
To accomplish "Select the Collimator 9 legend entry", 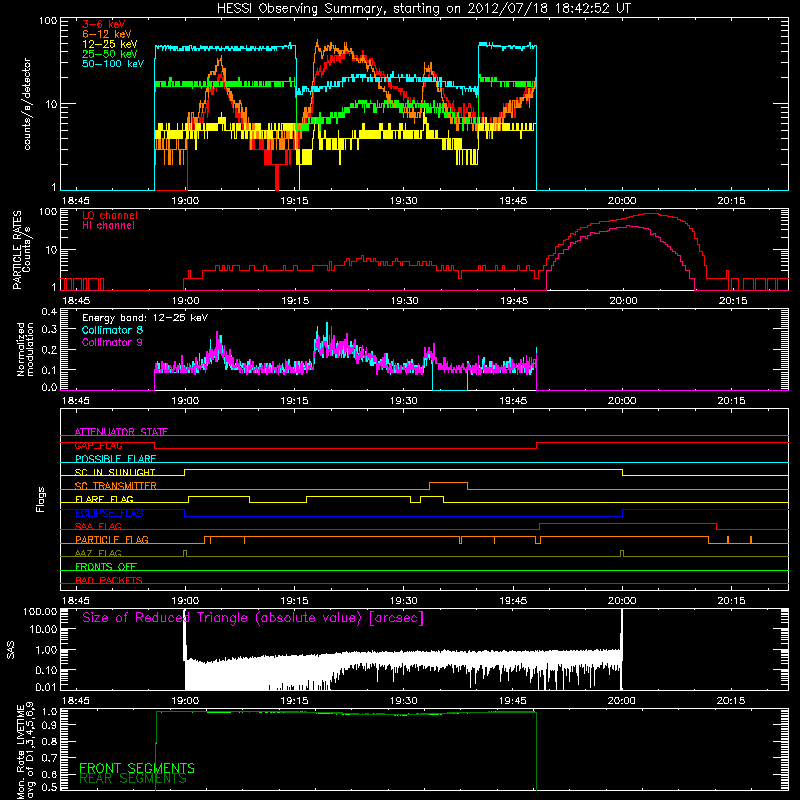I will pyautogui.click(x=112, y=342).
